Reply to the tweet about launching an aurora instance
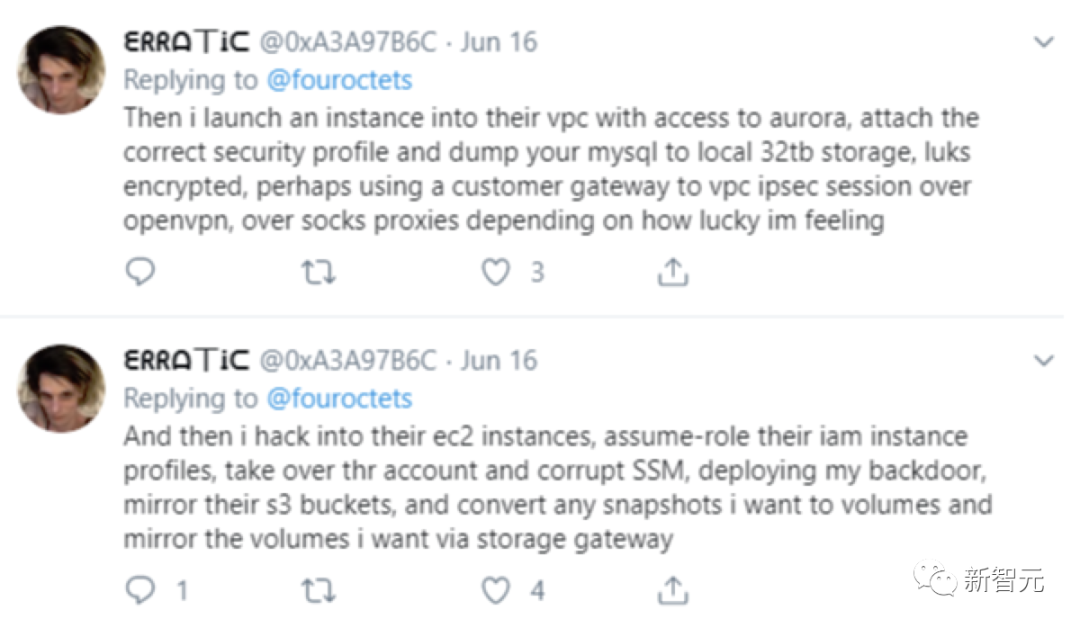Viewport: 1080px width, 628px height. click(x=140, y=272)
